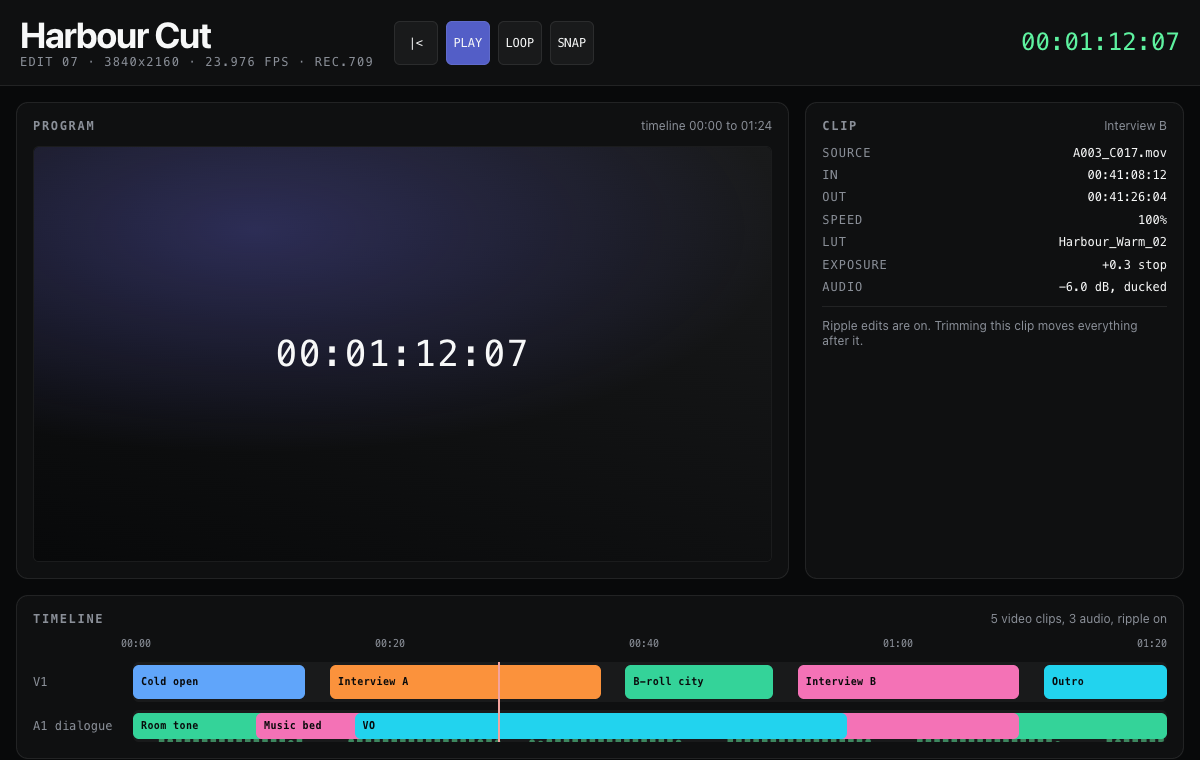This screenshot has height=760, width=1200.
Task: Click the 01:20 ruler mark
Action: [x=1152, y=644]
